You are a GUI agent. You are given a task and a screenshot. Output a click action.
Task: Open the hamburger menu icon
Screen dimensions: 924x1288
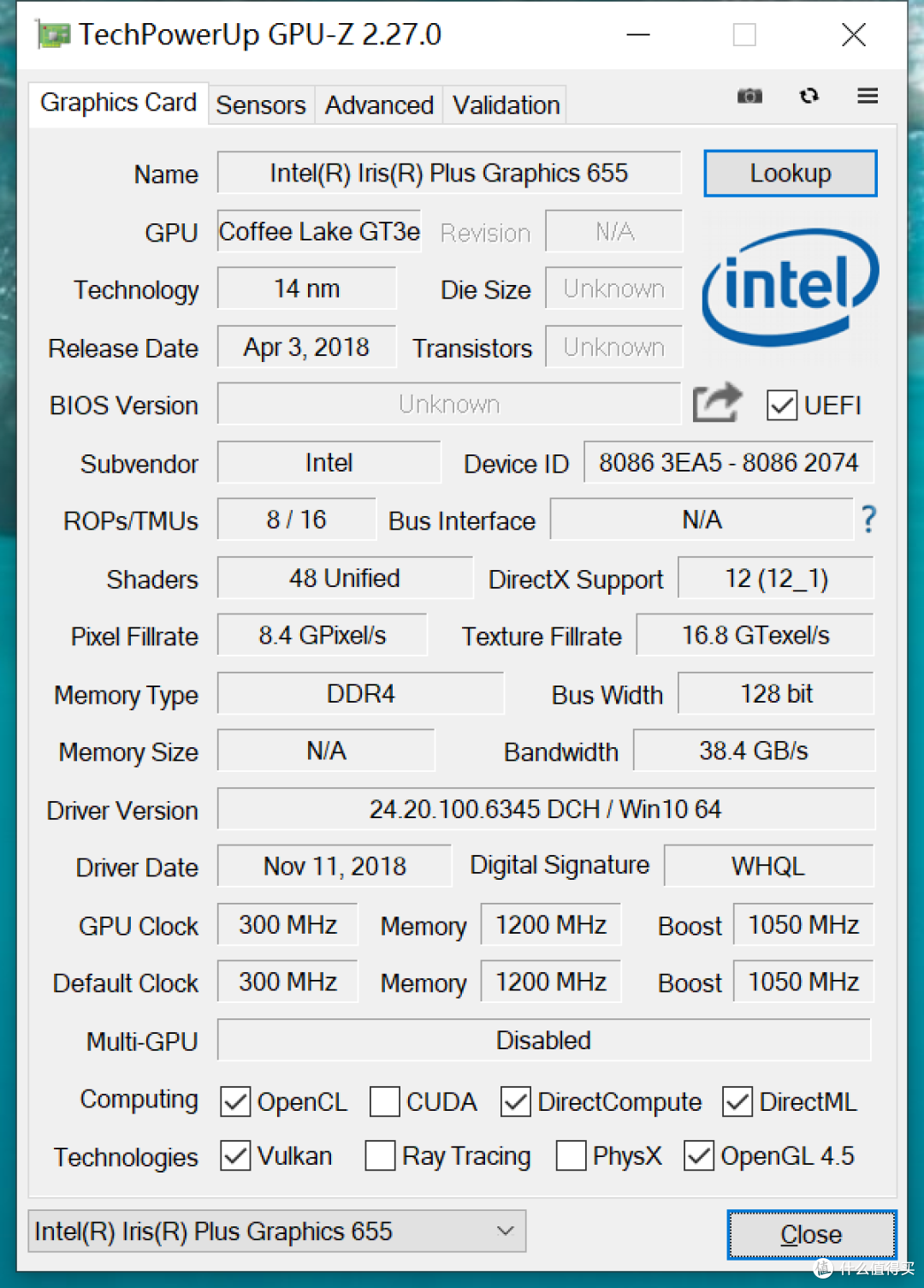pos(868,96)
